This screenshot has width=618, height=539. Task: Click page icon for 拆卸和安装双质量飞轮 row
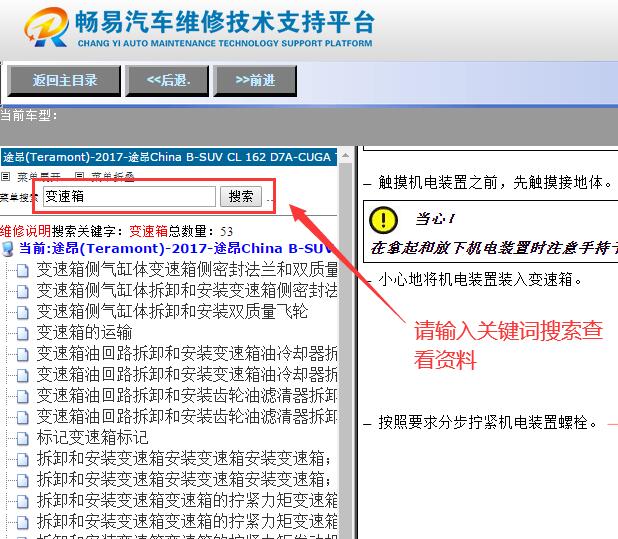pyautogui.click(x=22, y=312)
